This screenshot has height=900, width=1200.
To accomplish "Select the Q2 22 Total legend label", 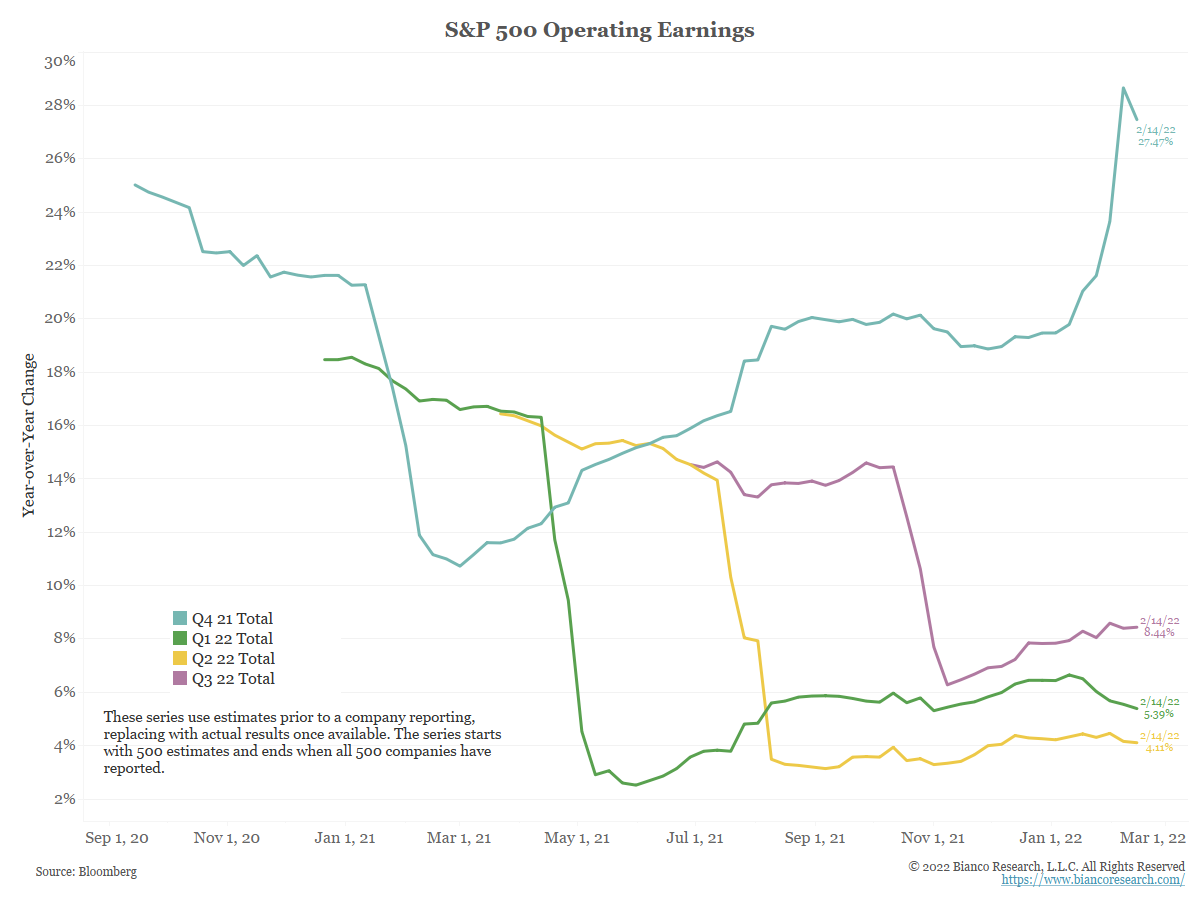I will (233, 659).
